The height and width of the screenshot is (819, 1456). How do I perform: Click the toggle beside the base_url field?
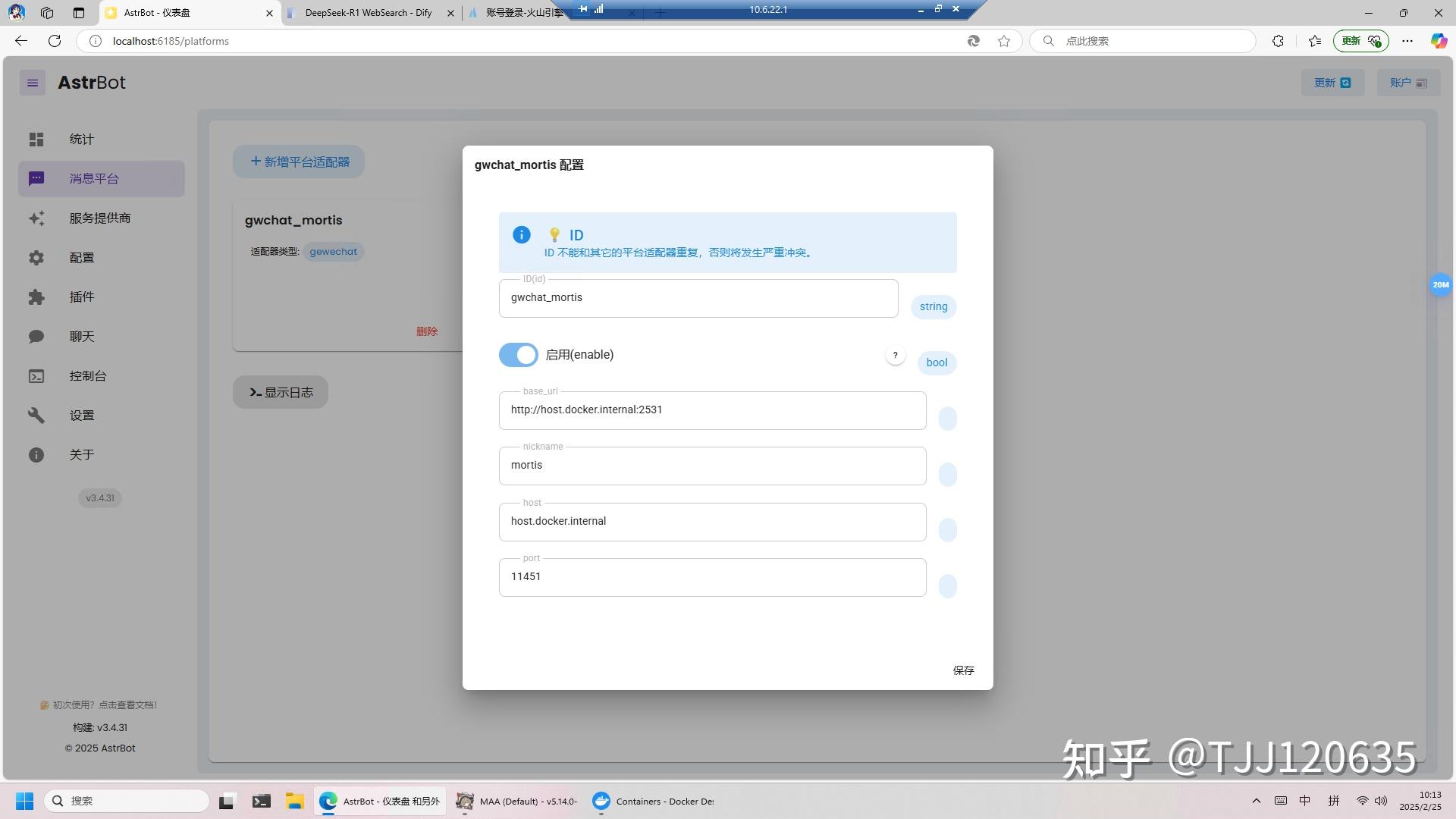[x=947, y=418]
